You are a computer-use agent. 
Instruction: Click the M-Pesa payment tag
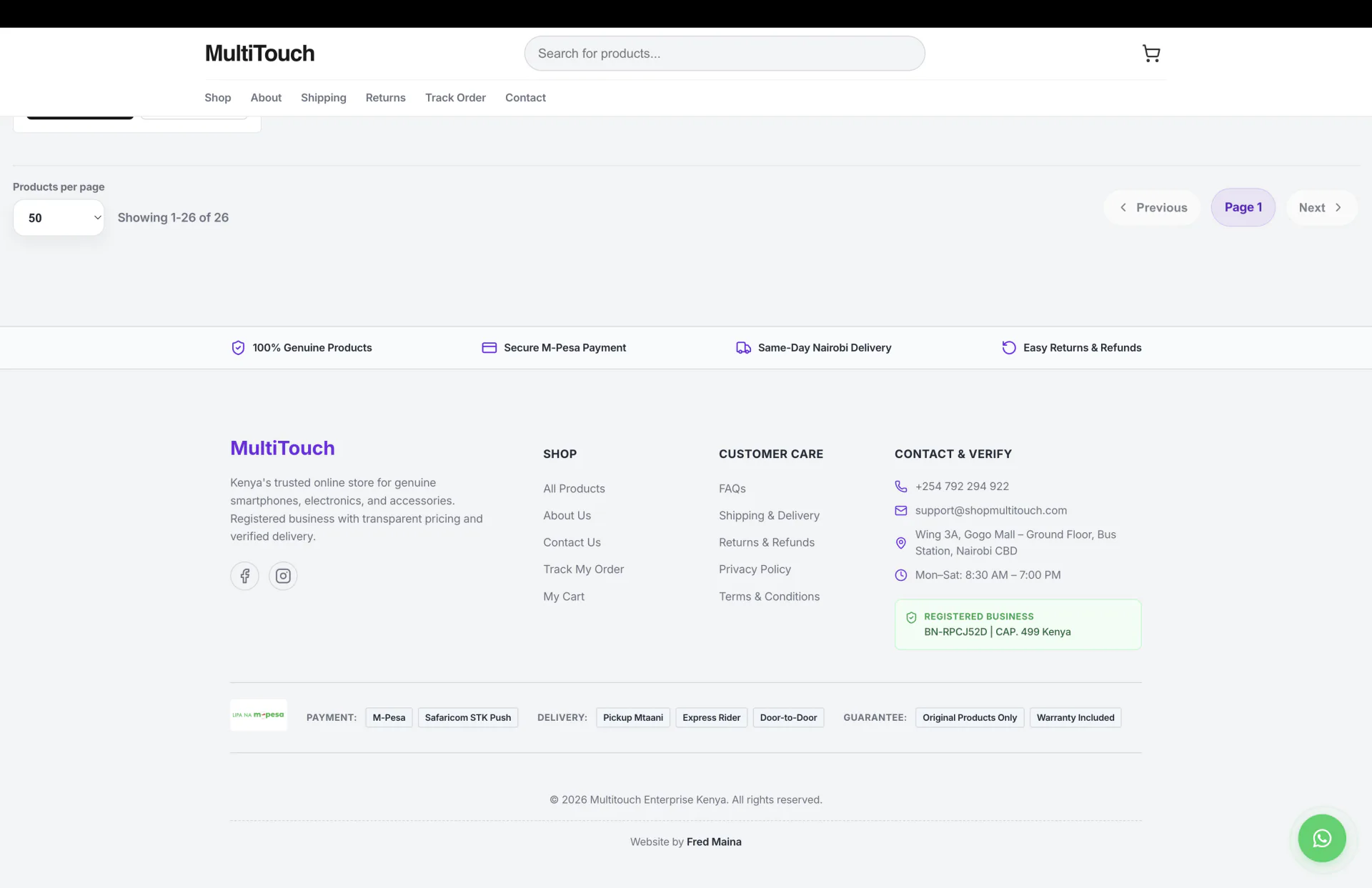tap(389, 718)
